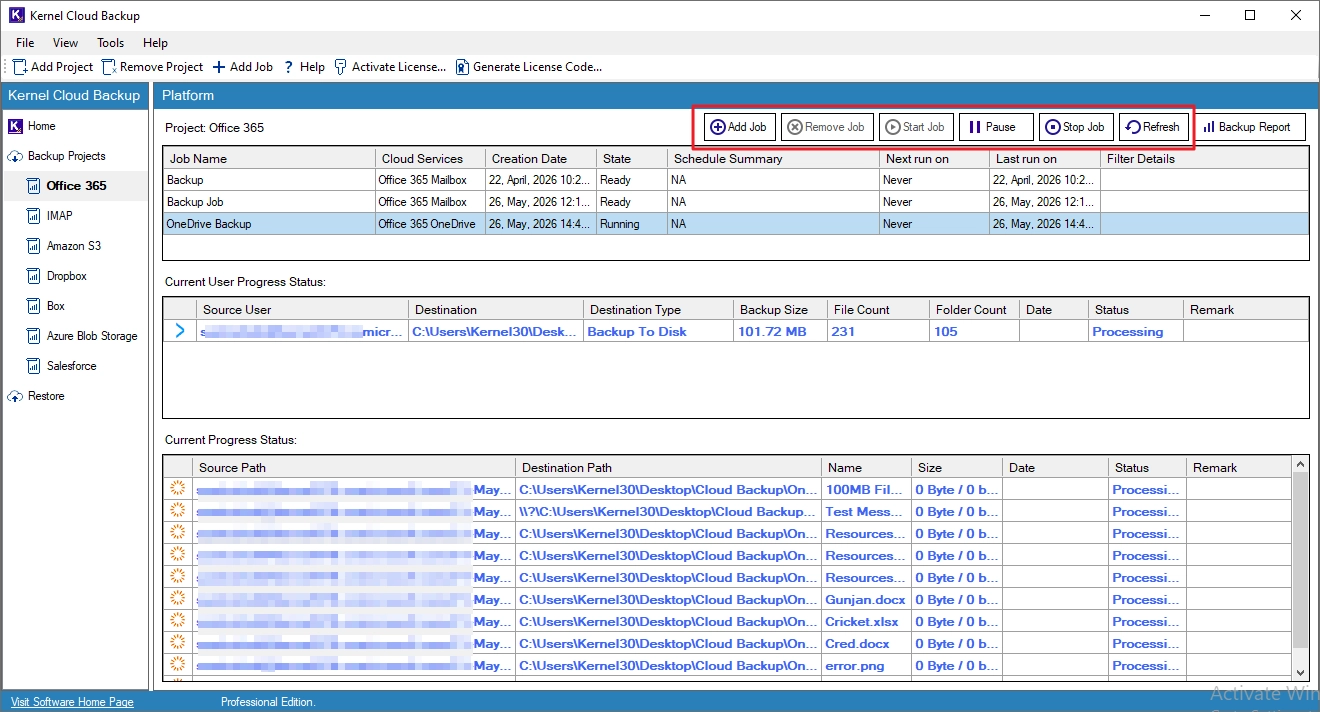Select the Azure Blob Storage project

[82, 336]
